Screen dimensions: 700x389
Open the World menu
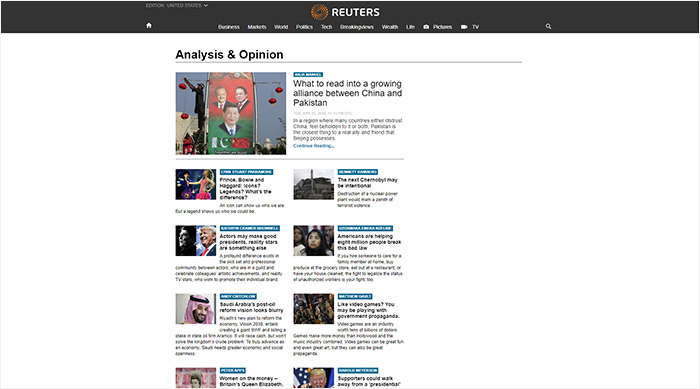pos(281,27)
